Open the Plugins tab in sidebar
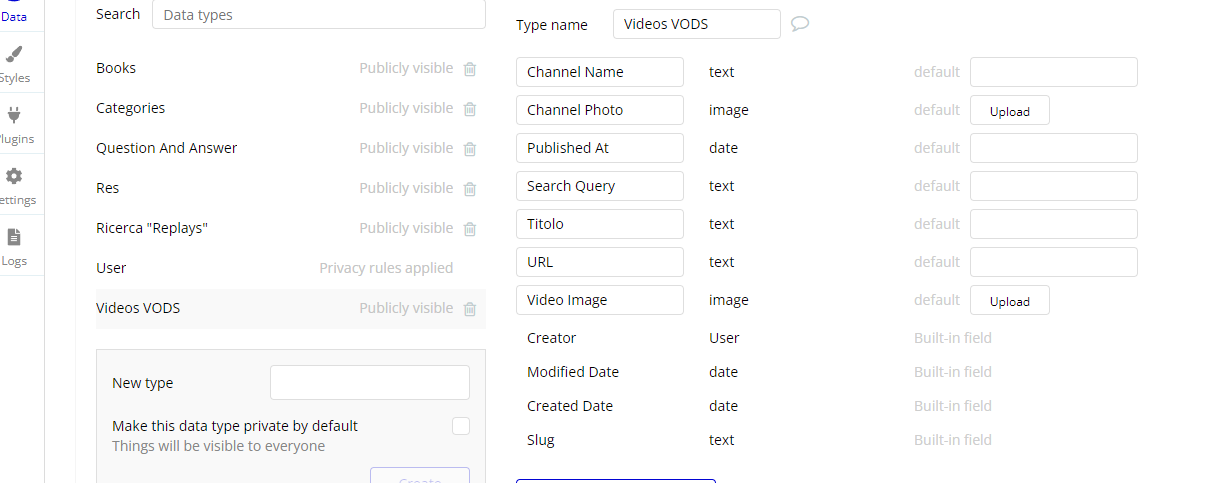1209x483 pixels. coord(15,124)
